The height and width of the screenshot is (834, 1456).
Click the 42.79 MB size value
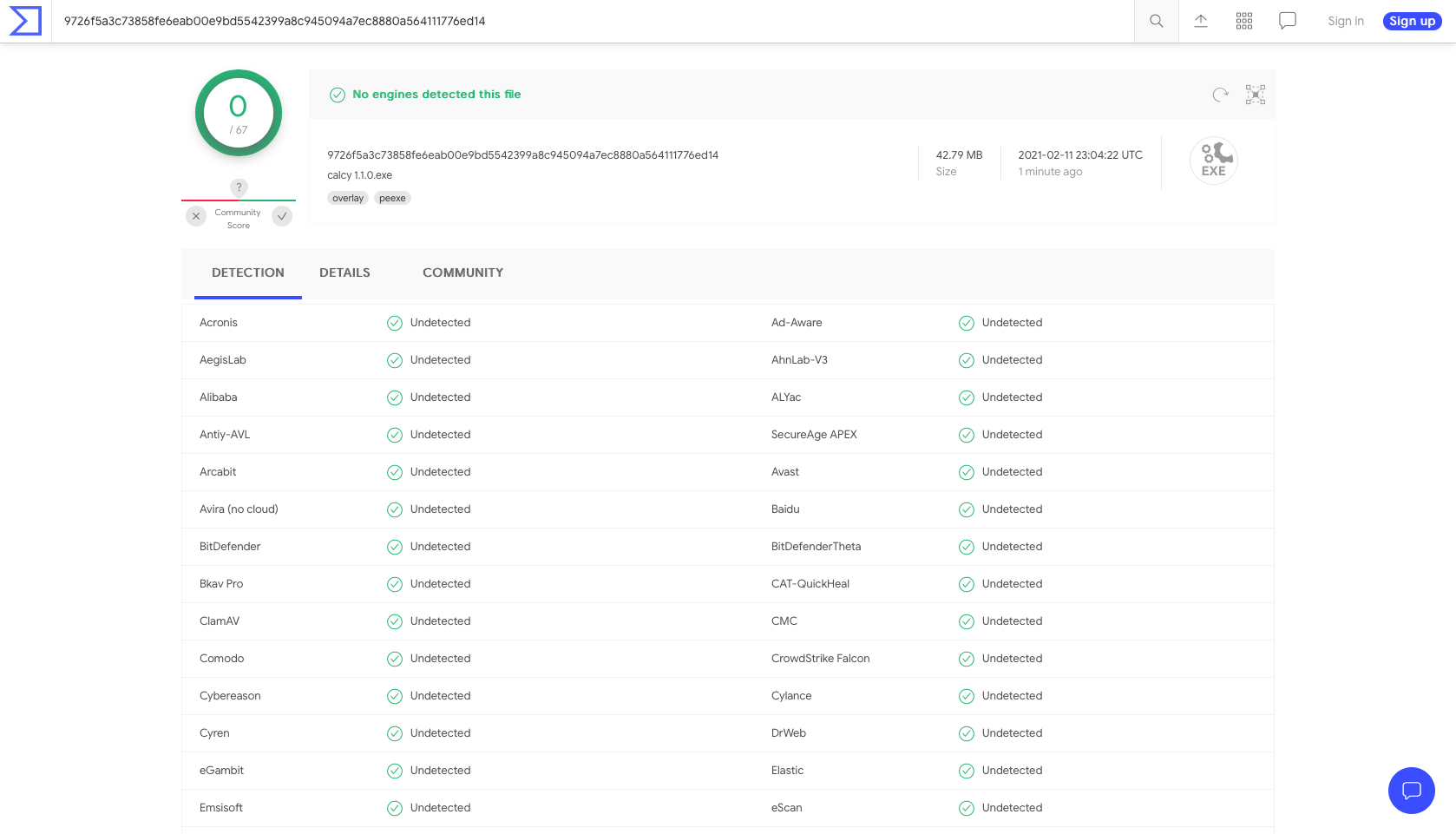coord(959,155)
